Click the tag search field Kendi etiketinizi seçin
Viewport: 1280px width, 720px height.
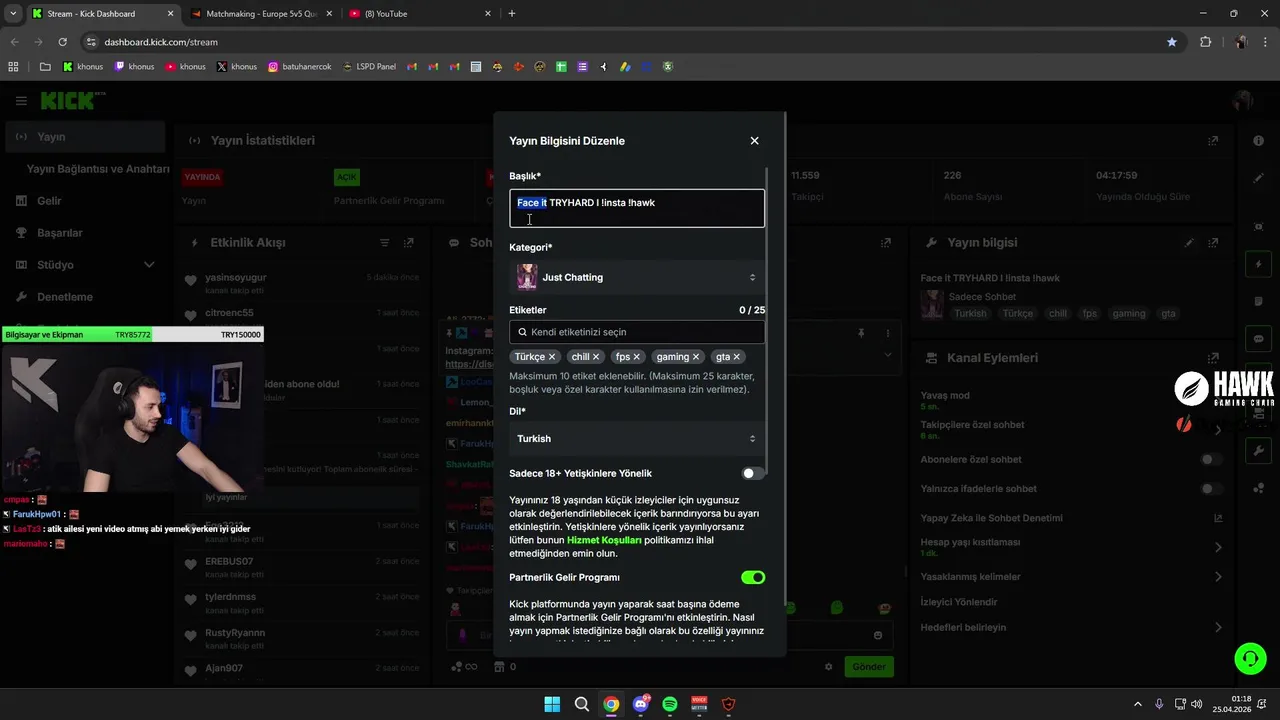click(x=637, y=332)
